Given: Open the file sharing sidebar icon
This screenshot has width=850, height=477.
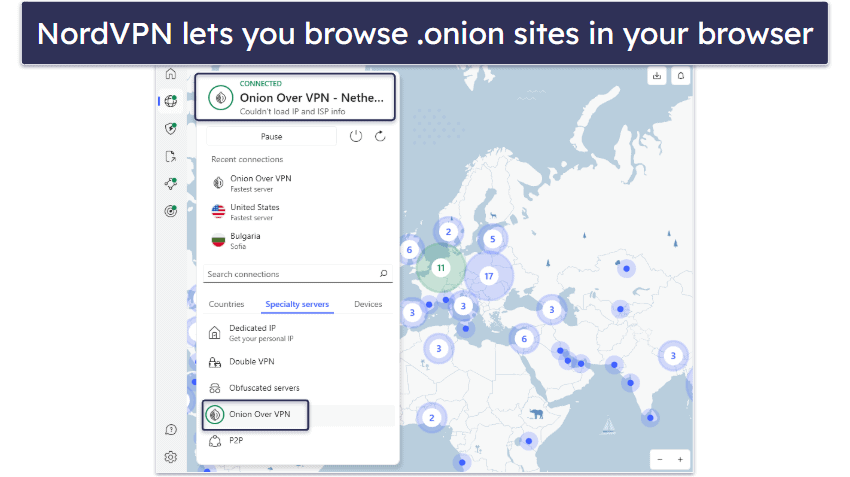Looking at the screenshot, I should (x=171, y=157).
